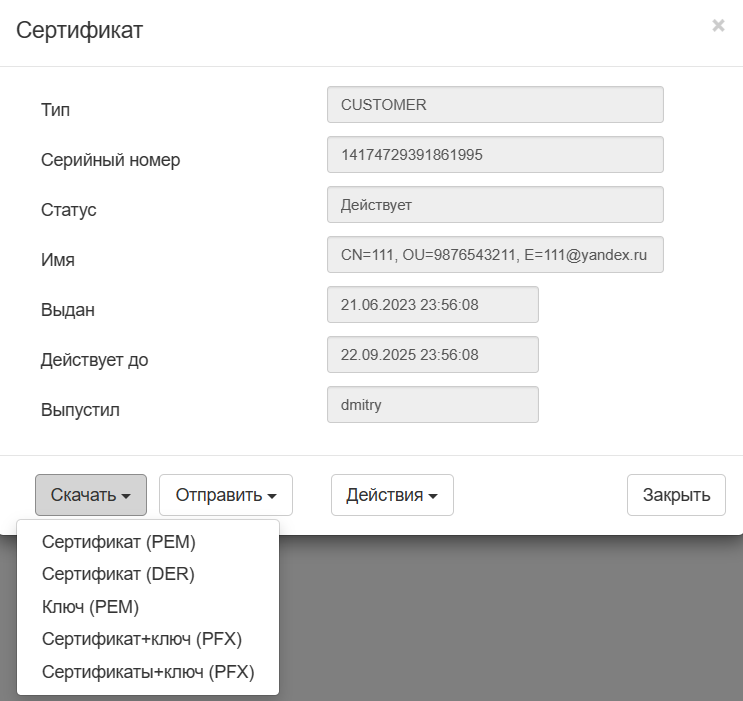Image resolution: width=743 pixels, height=701 pixels.
Task: Expand the Отправить dropdown
Action: (x=225, y=494)
